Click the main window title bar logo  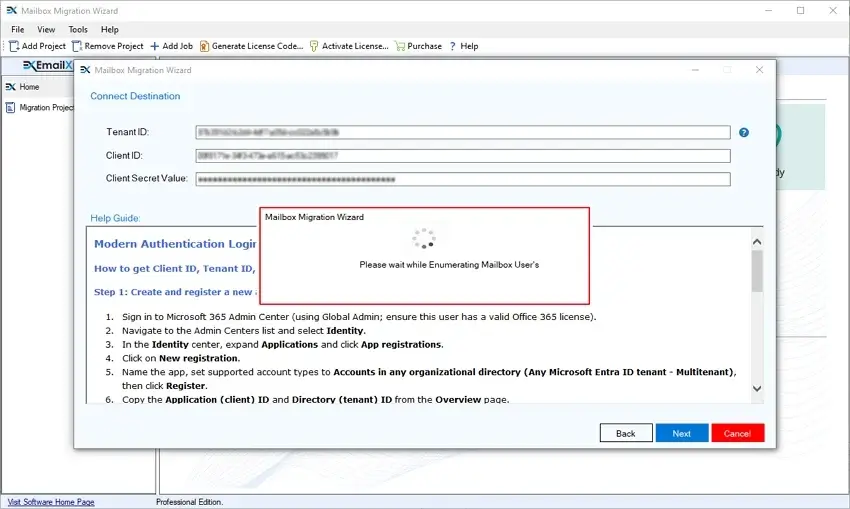[11, 10]
